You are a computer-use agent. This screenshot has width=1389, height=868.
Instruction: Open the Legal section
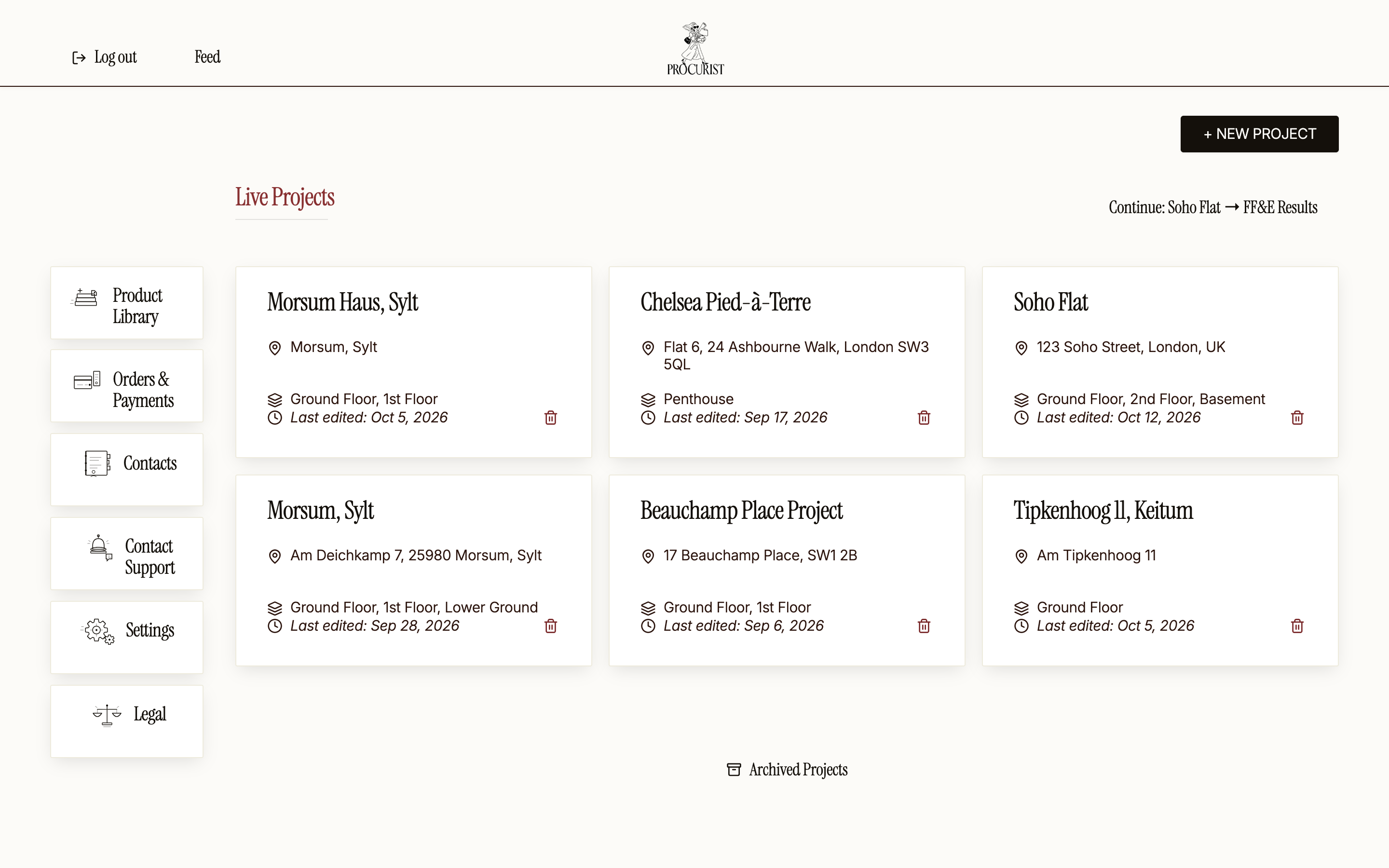[x=127, y=721]
